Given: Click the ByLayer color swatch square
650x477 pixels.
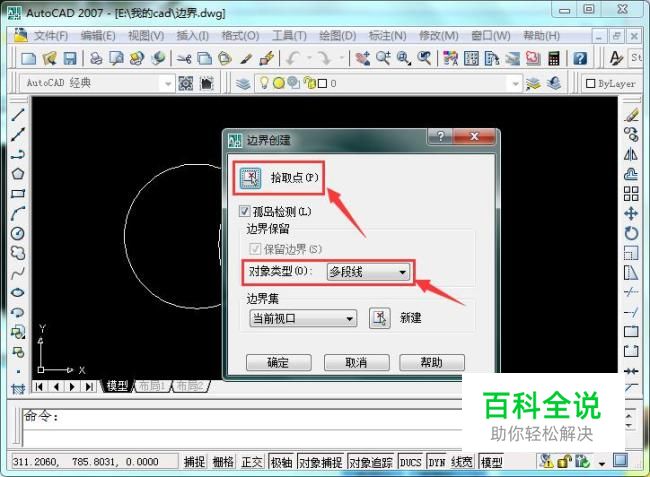Looking at the screenshot, I should [x=591, y=84].
